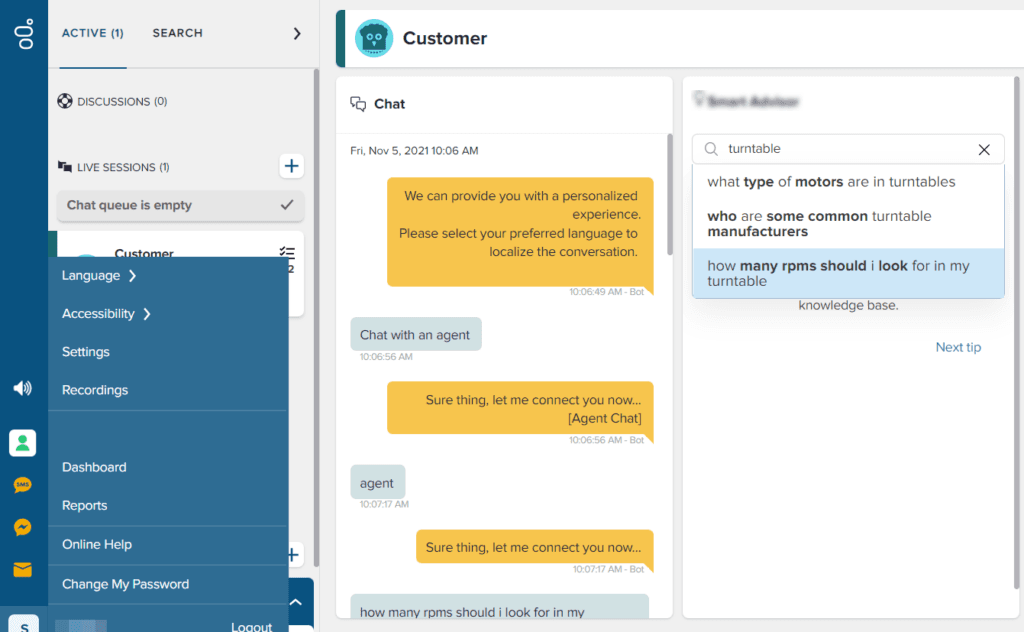The width and height of the screenshot is (1024, 632).
Task: Toggle the Chat queue is empty checkmark
Action: [x=287, y=205]
